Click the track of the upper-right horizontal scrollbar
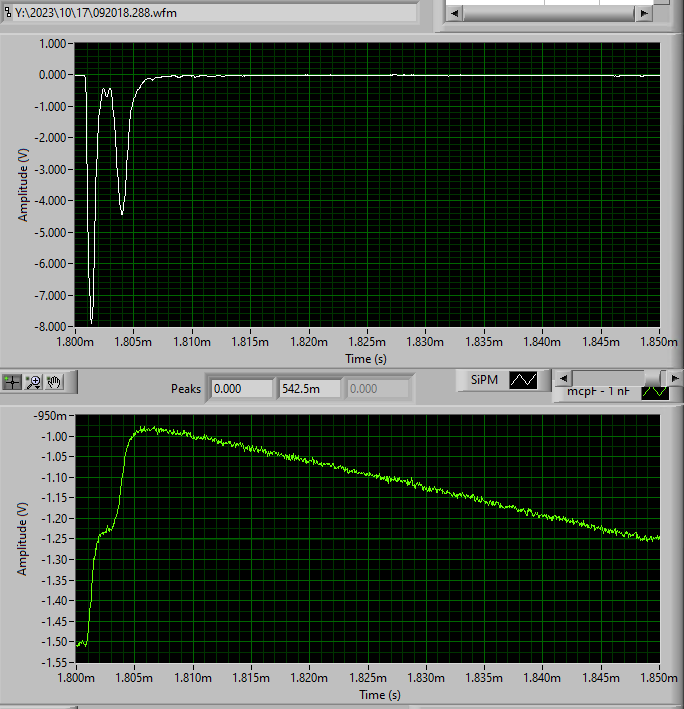 pyautogui.click(x=549, y=14)
